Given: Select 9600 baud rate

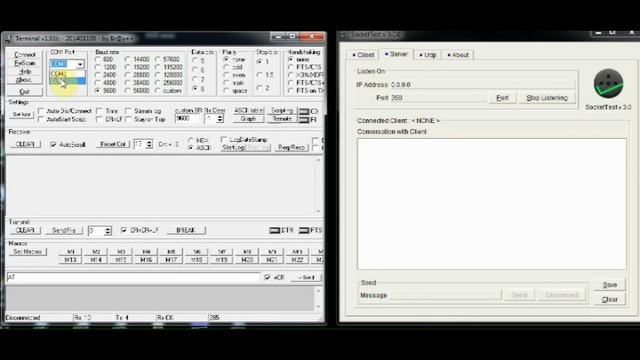Looking at the screenshot, I should pyautogui.click(x=98, y=91).
